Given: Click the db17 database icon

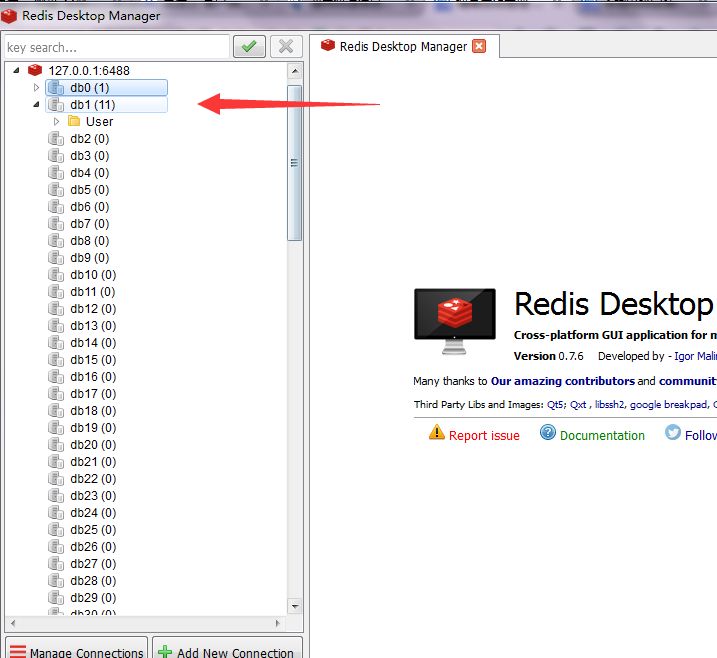Looking at the screenshot, I should pos(56,394).
